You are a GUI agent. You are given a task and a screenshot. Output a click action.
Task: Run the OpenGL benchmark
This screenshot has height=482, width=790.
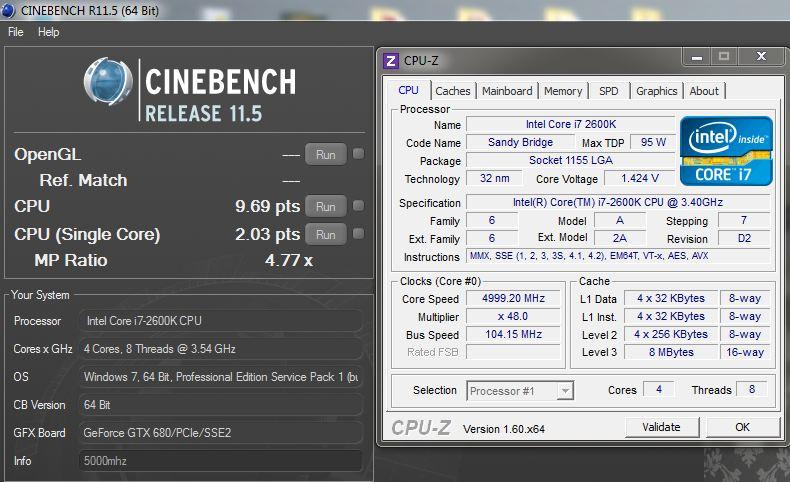[325, 155]
